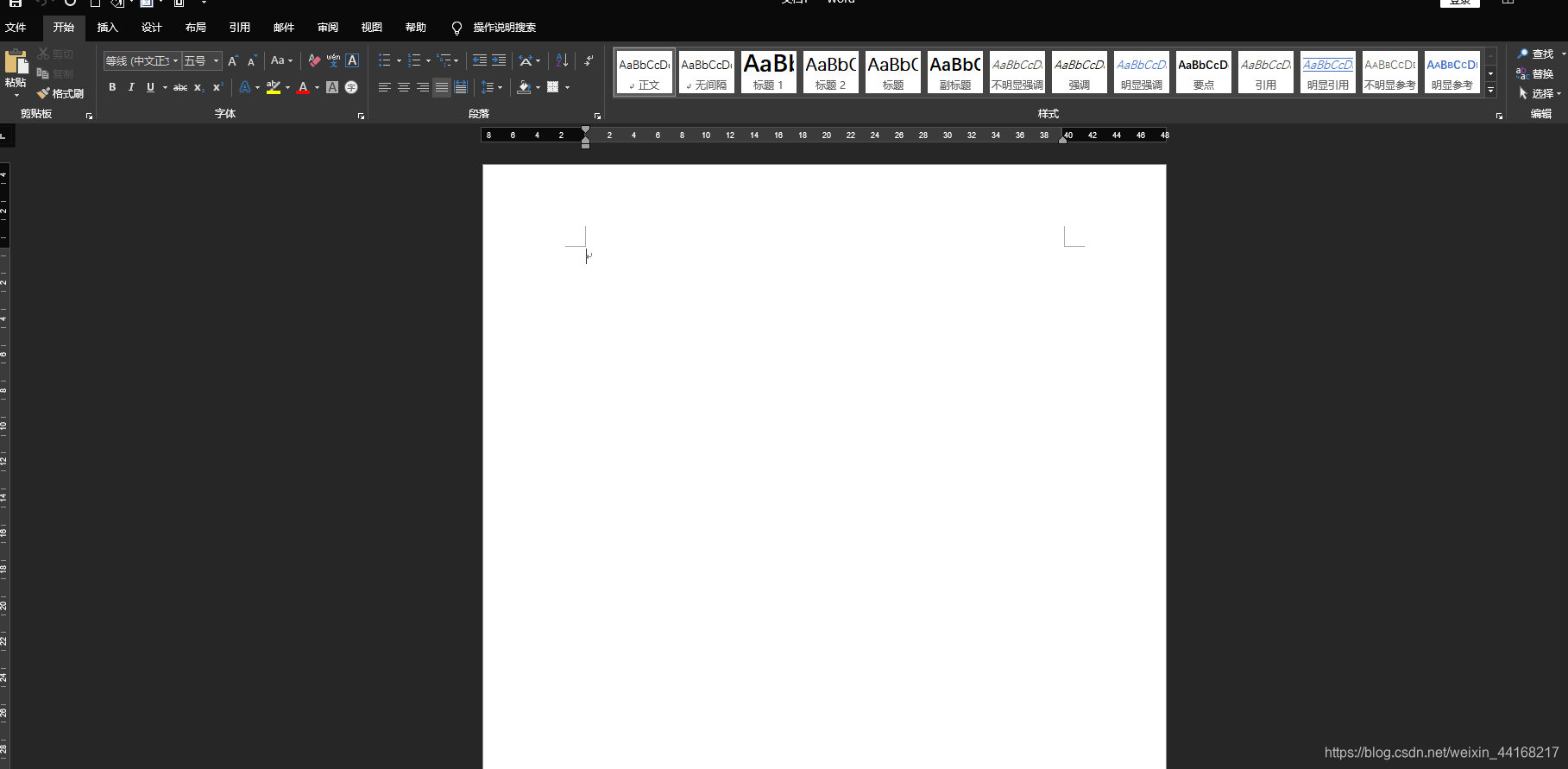Apply red font color
The height and width of the screenshot is (769, 1568).
[x=303, y=87]
